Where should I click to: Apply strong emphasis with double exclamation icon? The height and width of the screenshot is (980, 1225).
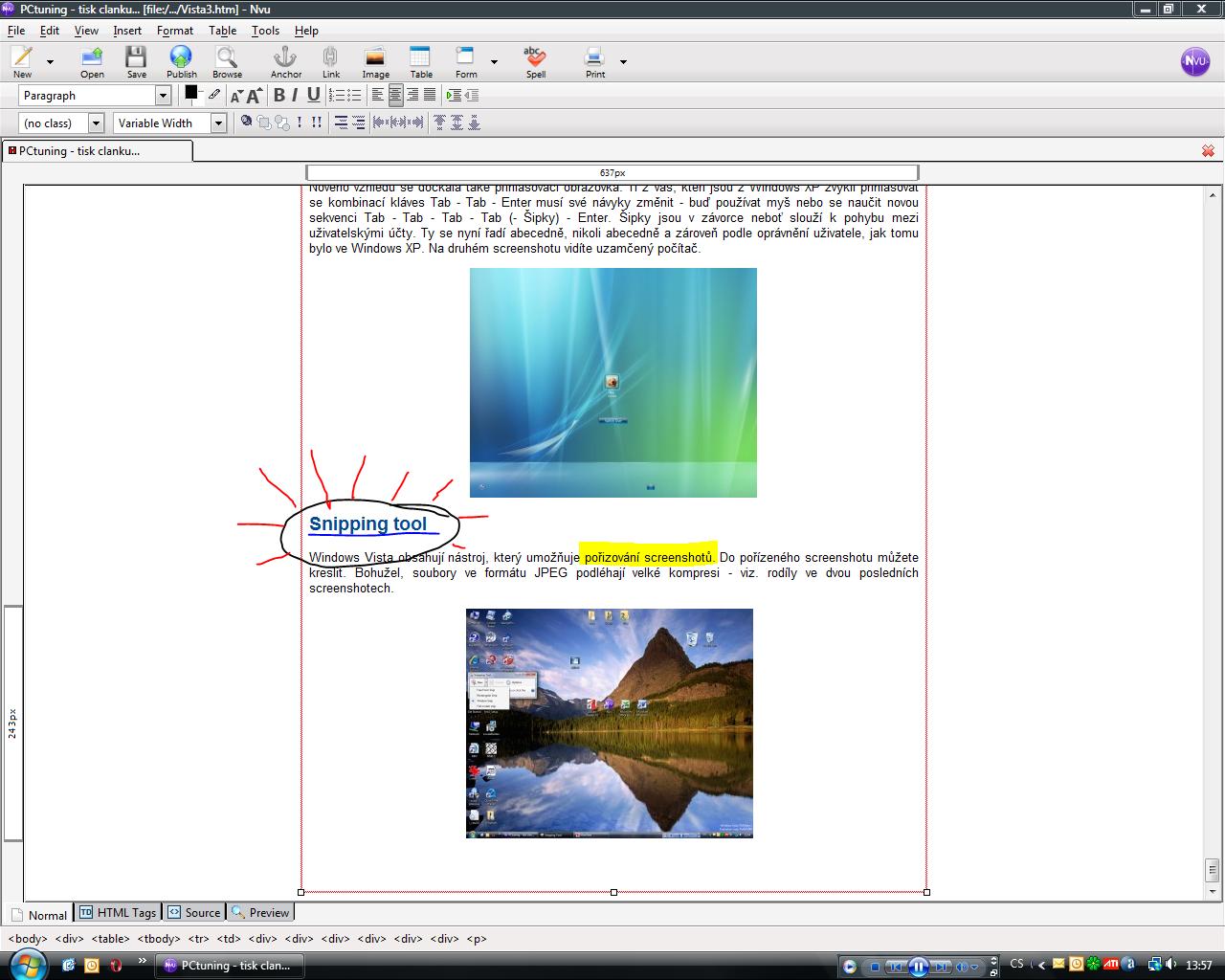pos(316,122)
